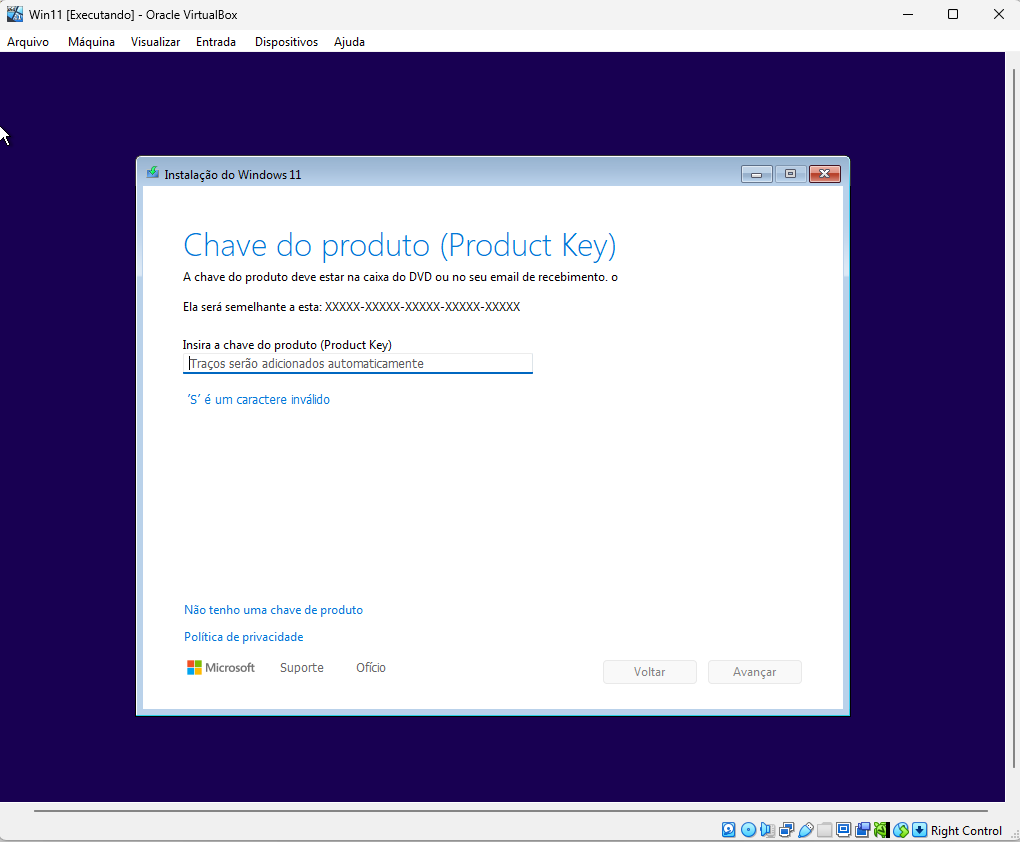Open the Política de privacidade link
The height and width of the screenshot is (842, 1020).
click(x=243, y=636)
